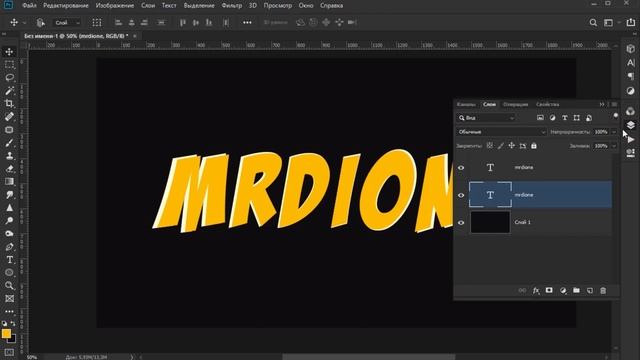640x360 pixels.
Task: Select the Zoom tool in left toolbar
Action: pos(9,286)
